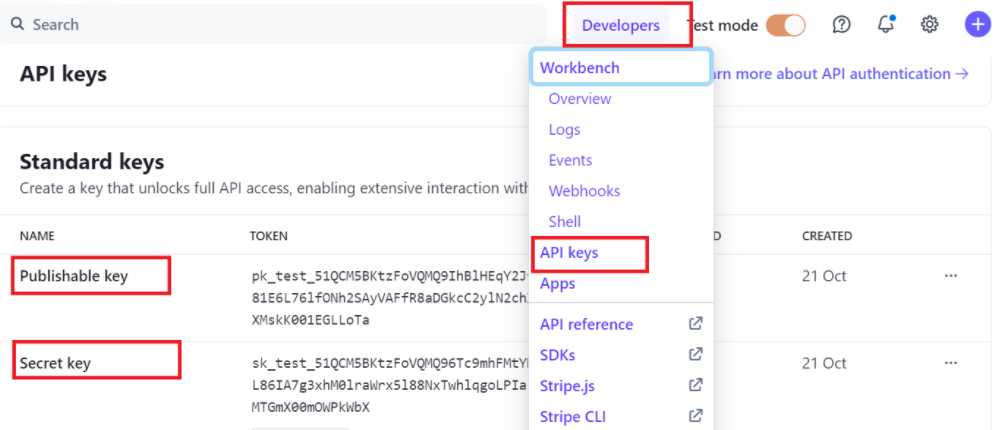Follow the Learn more about API authentication link
997x430 pixels.
pyautogui.click(x=841, y=74)
